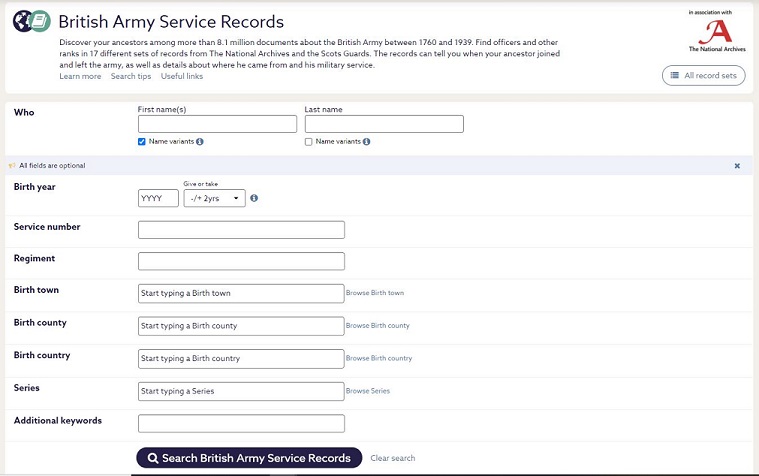Click the Birth year YYYY field
Image resolution: width=759 pixels, height=476 pixels.
158,198
